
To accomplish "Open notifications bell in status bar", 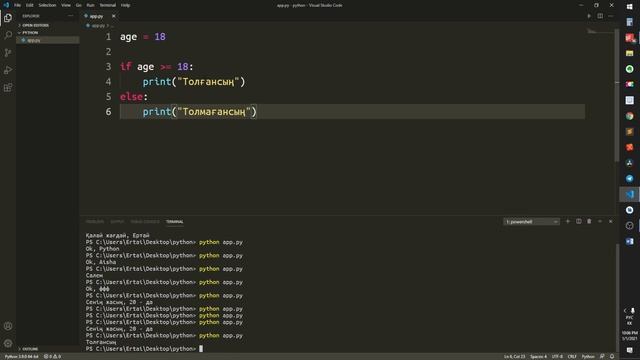I will 612,356.
